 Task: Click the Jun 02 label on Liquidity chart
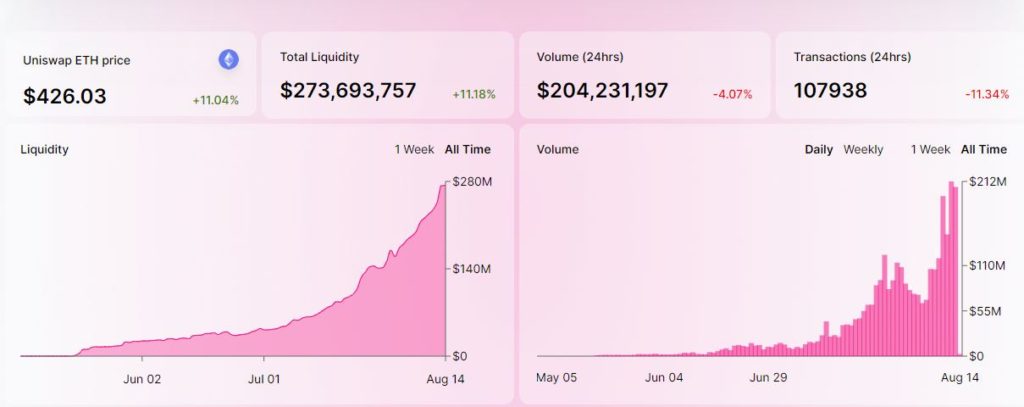pos(142,378)
